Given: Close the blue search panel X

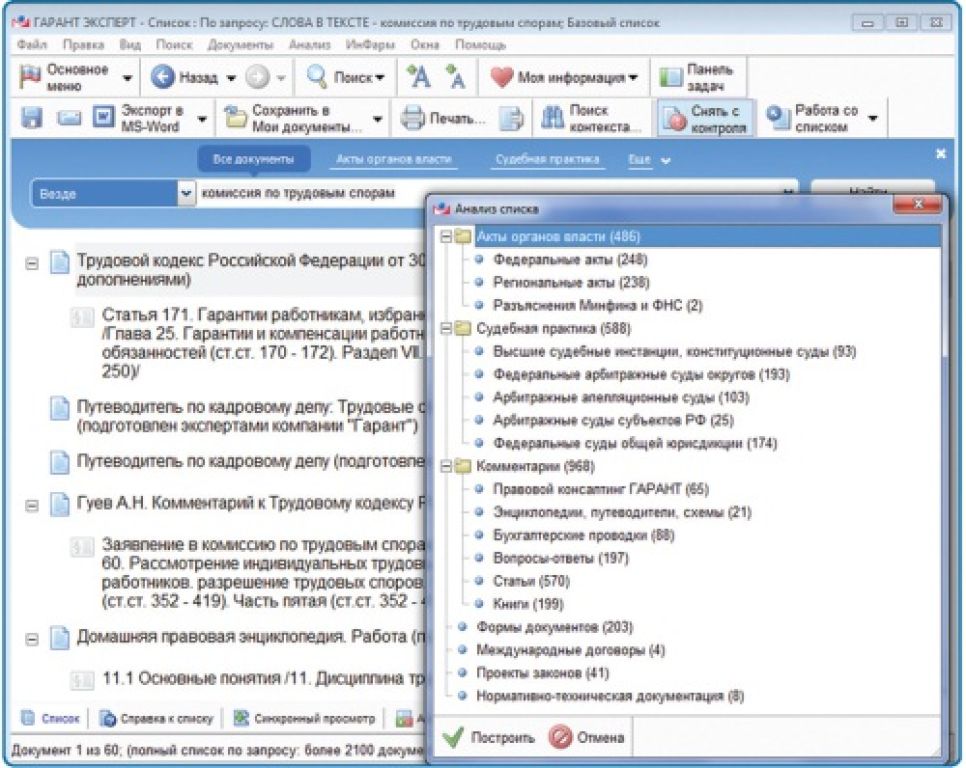Looking at the screenshot, I should [941, 153].
